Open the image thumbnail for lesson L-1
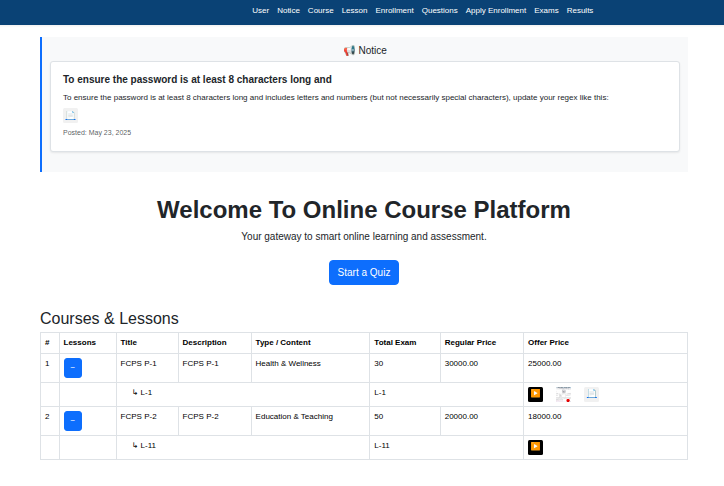Viewport: 724px width, 486px height. pyautogui.click(x=563, y=394)
